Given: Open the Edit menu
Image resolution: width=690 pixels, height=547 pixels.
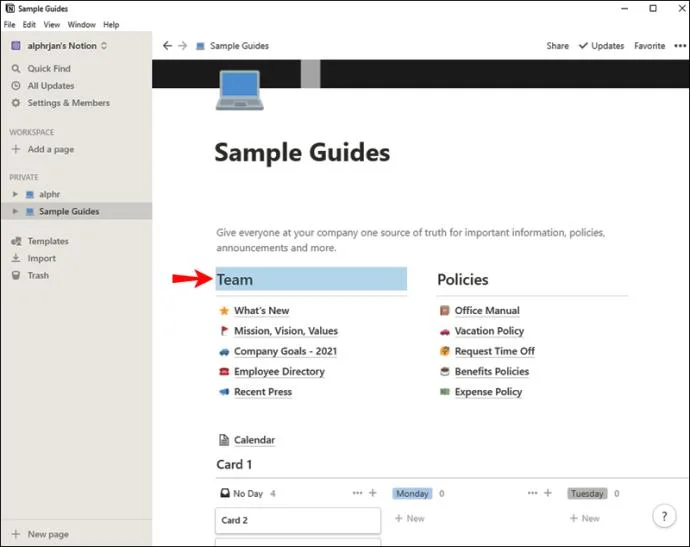Looking at the screenshot, I should [29, 25].
